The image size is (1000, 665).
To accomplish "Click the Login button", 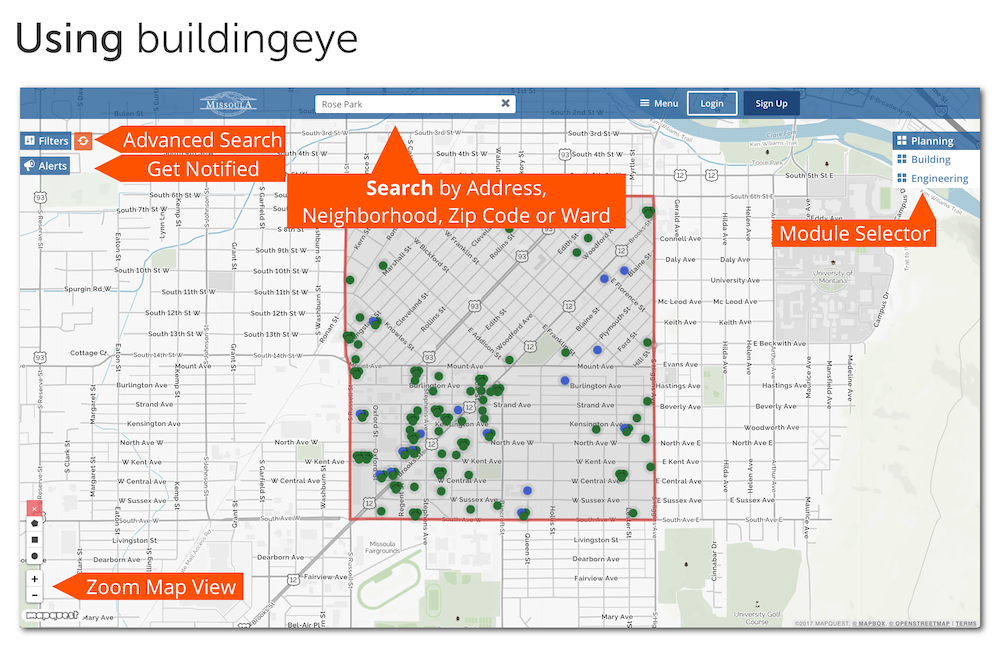I will point(712,103).
